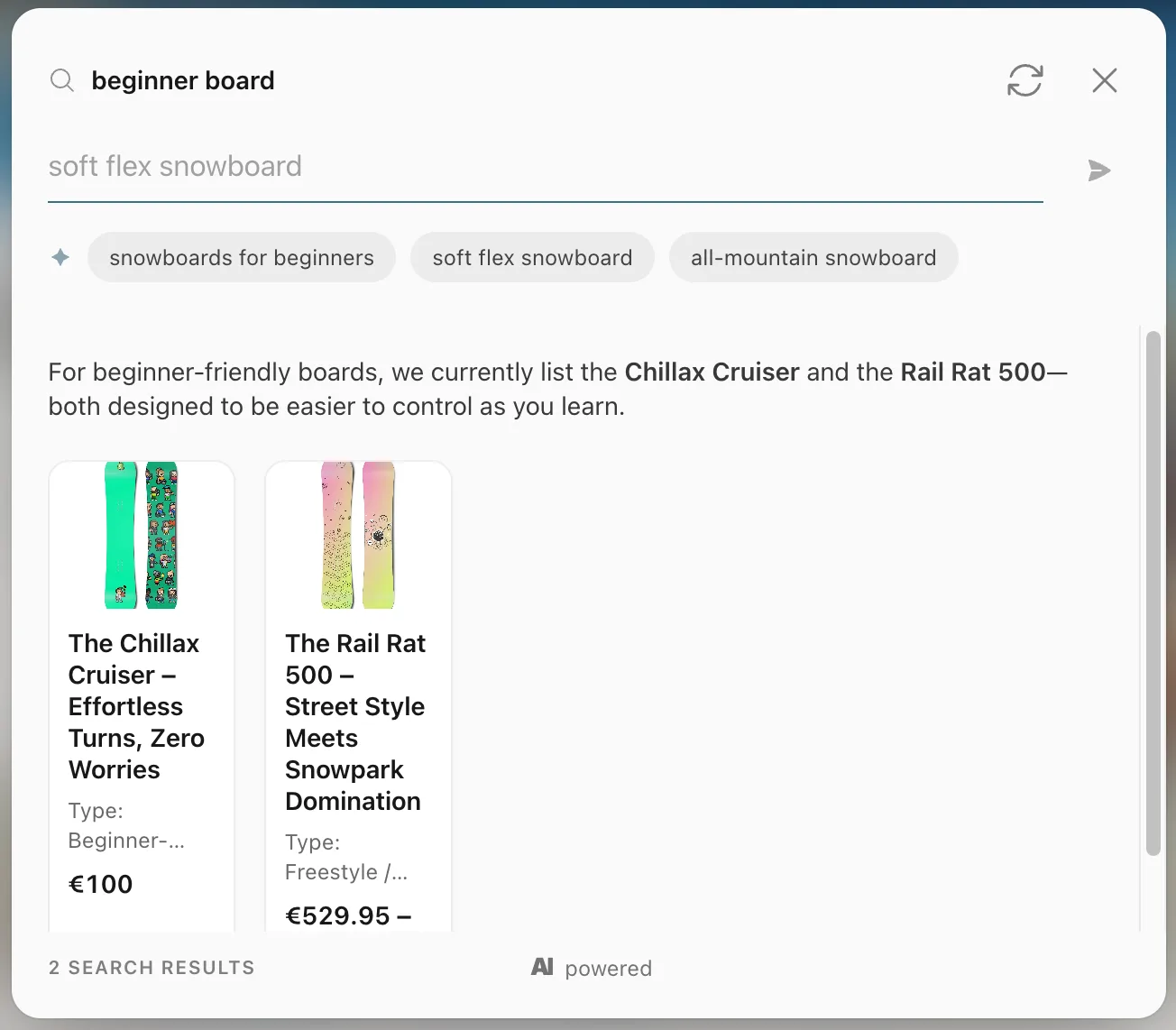Click the sparkle suggestions icon
The width and height of the screenshot is (1176, 1030).
(x=60, y=257)
